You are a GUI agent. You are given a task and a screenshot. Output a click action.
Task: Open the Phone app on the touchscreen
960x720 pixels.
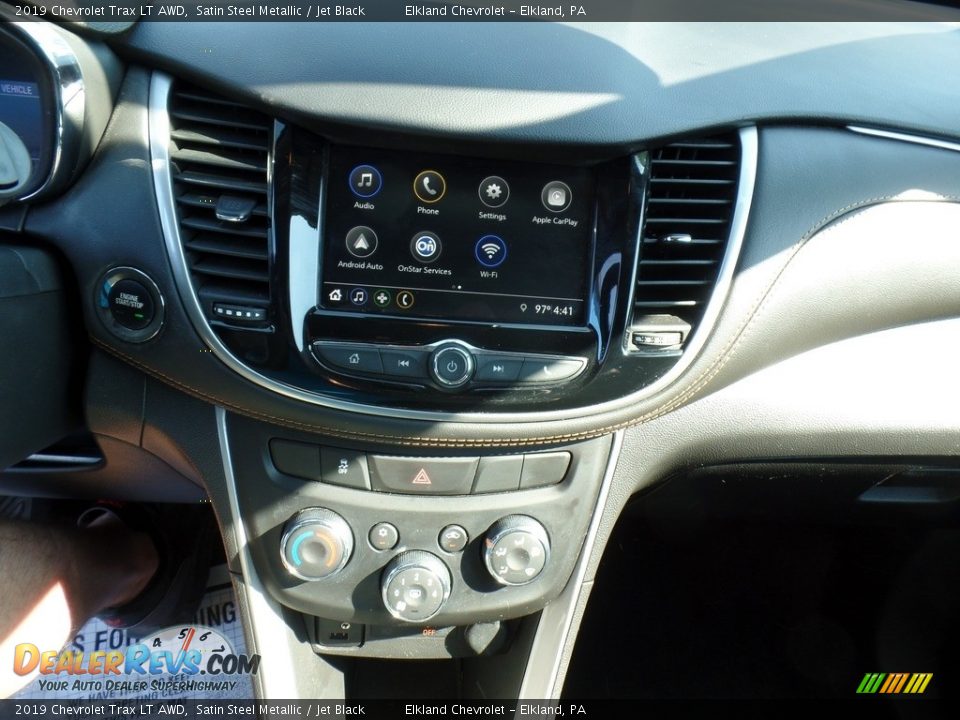point(430,187)
